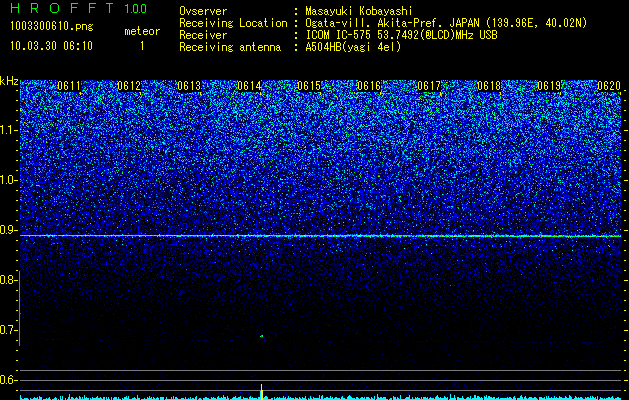The height and width of the screenshot is (400, 629).
Task: Click the 1.1 frequency axis label
Action: [7, 130]
